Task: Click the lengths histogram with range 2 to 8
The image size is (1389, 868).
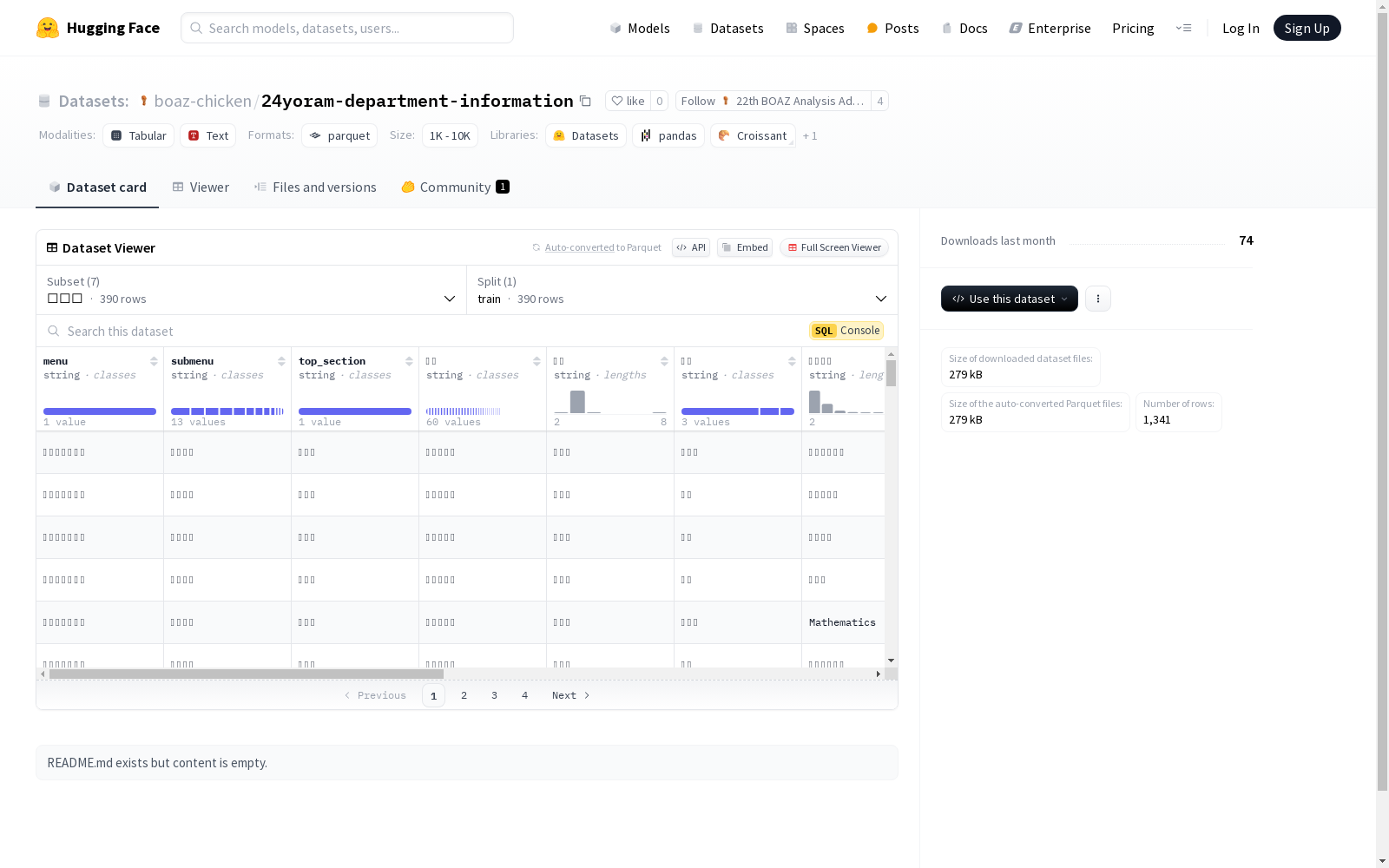Action: [x=610, y=402]
